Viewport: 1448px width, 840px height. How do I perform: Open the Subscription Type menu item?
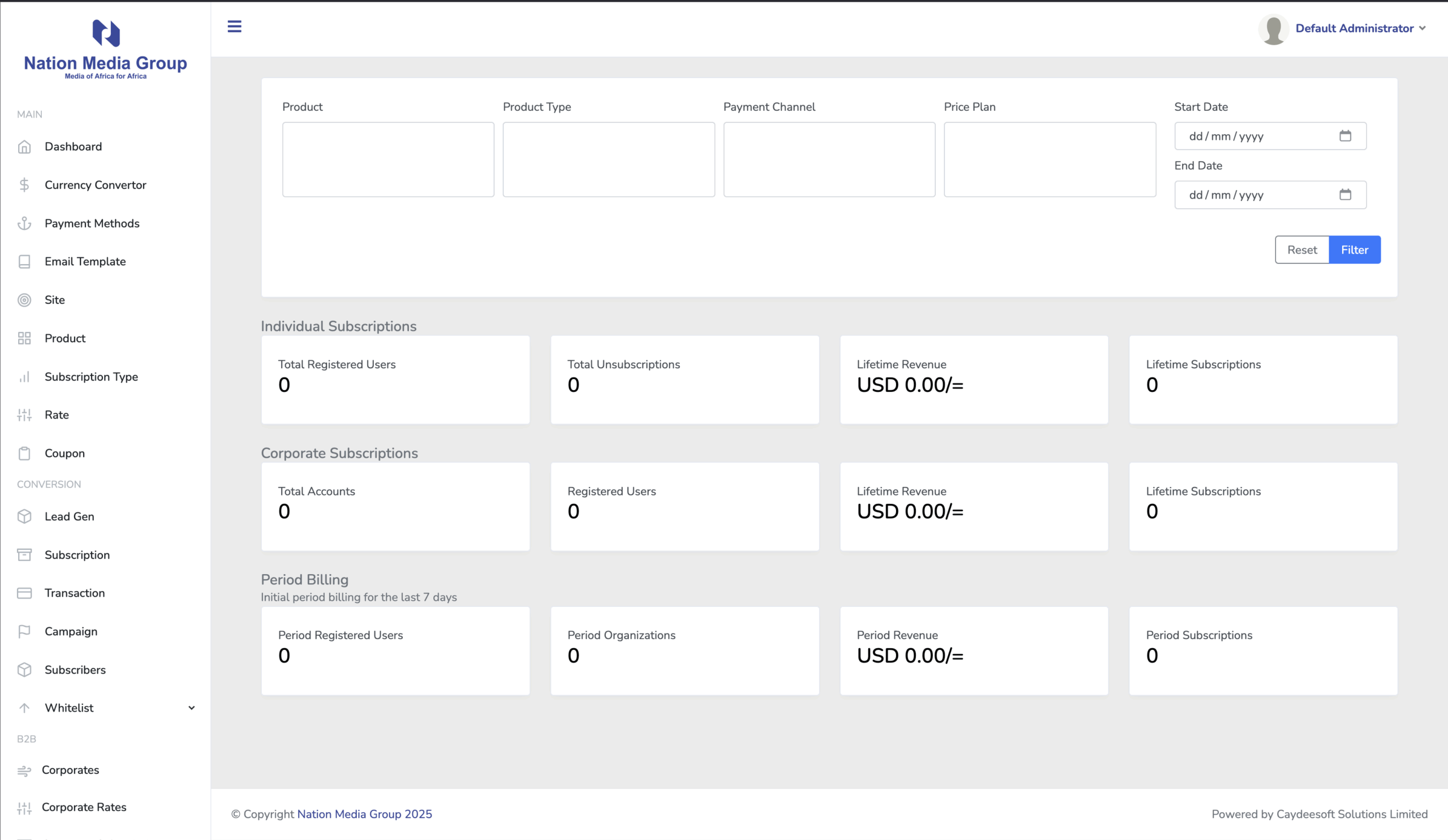[x=92, y=377]
